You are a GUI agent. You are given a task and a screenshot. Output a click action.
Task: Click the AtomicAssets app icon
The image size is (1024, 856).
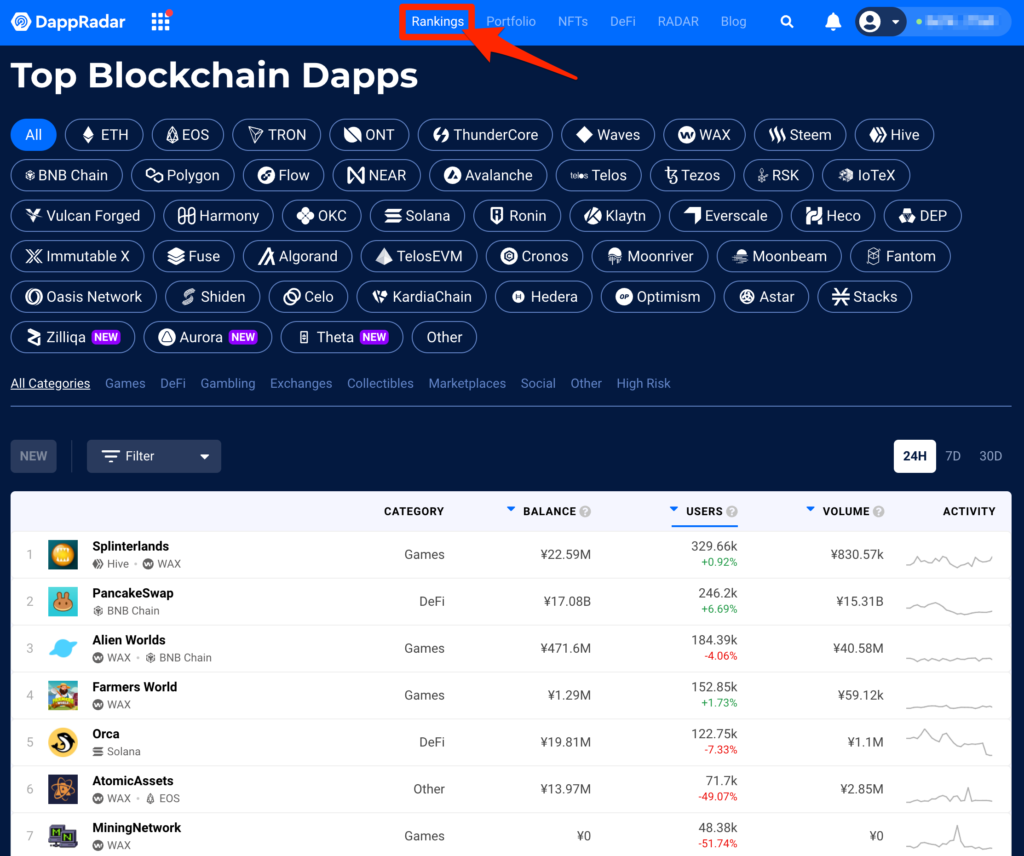coord(63,789)
